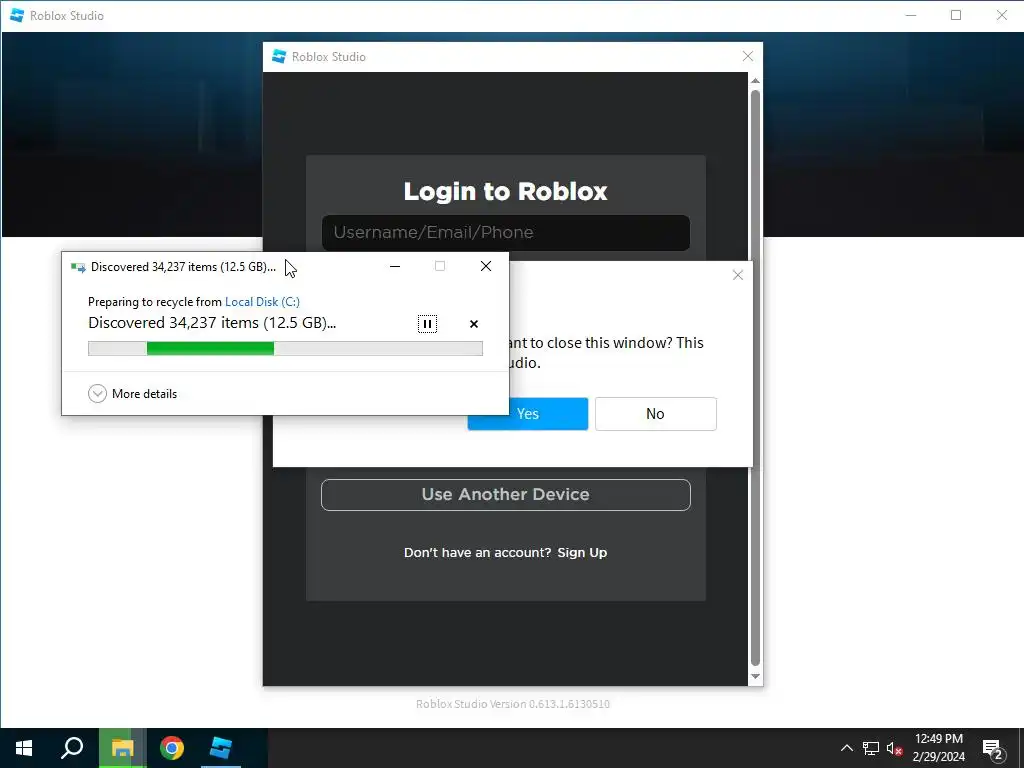Image resolution: width=1024 pixels, height=768 pixels.
Task: Select Roblox Studio taskbar icon
Action: pyautogui.click(x=221, y=748)
